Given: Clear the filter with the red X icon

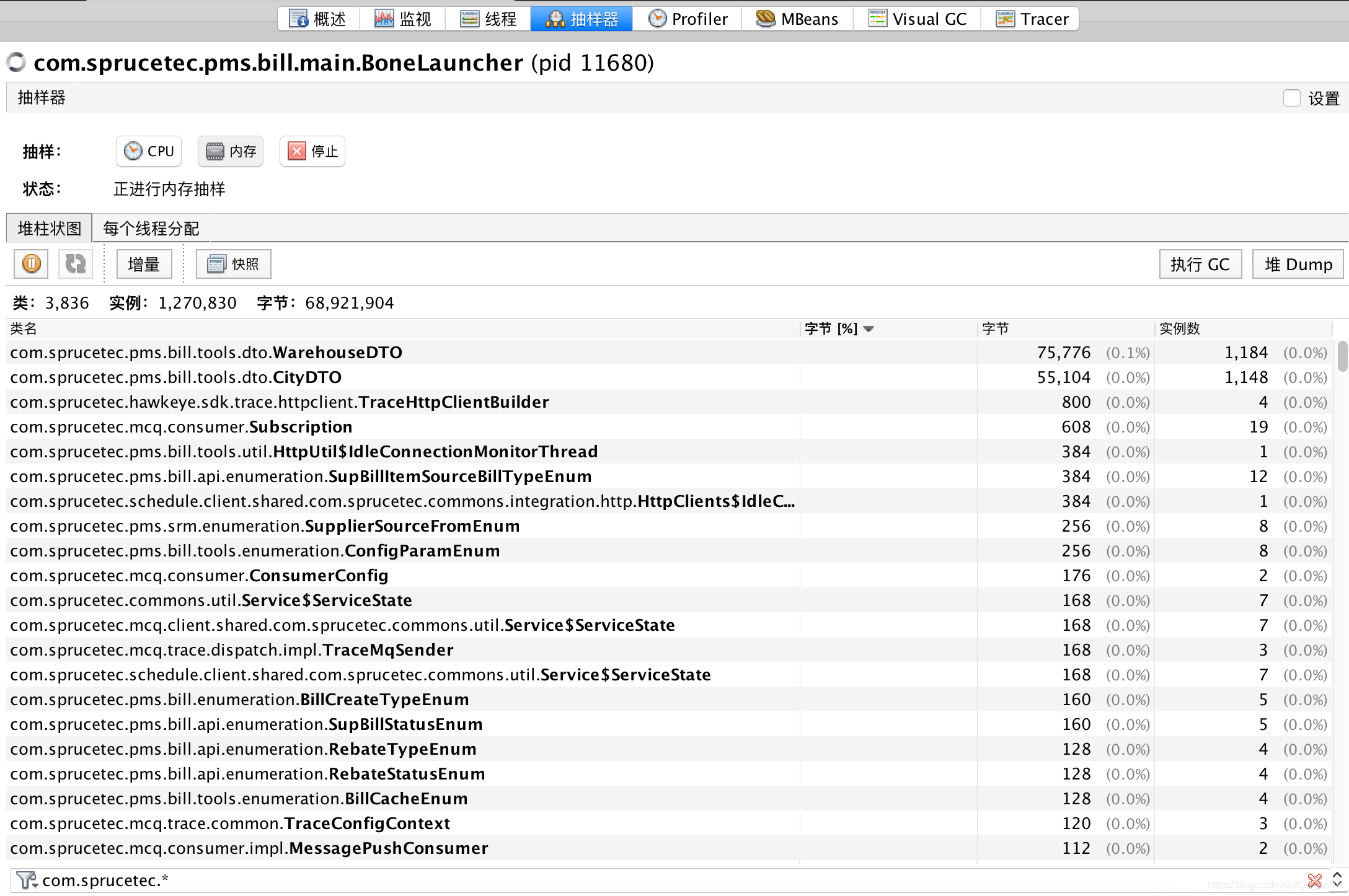Looking at the screenshot, I should (x=1314, y=880).
